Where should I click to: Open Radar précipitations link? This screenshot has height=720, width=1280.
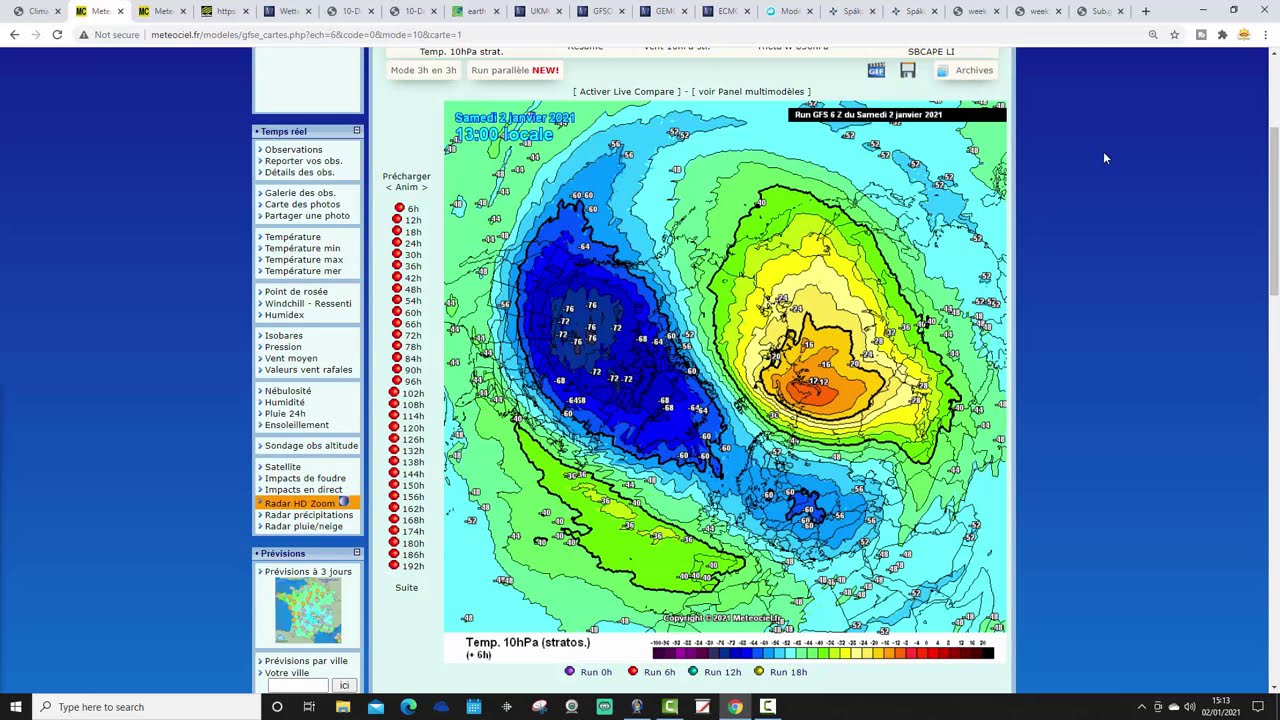click(308, 514)
